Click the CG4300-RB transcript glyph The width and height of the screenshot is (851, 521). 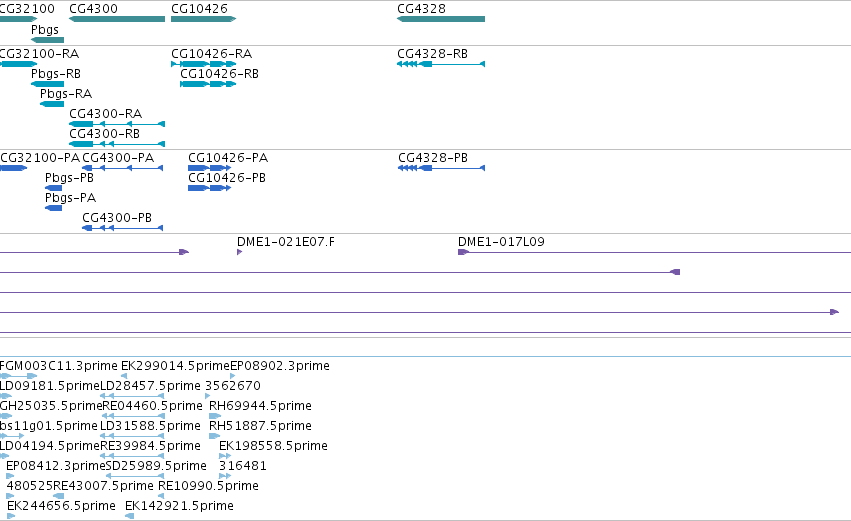coord(117,144)
